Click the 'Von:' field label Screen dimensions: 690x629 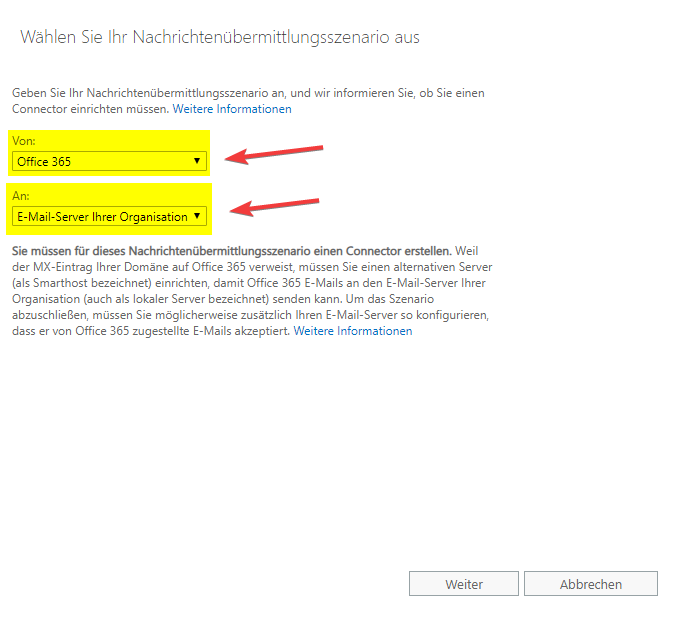[x=23, y=142]
